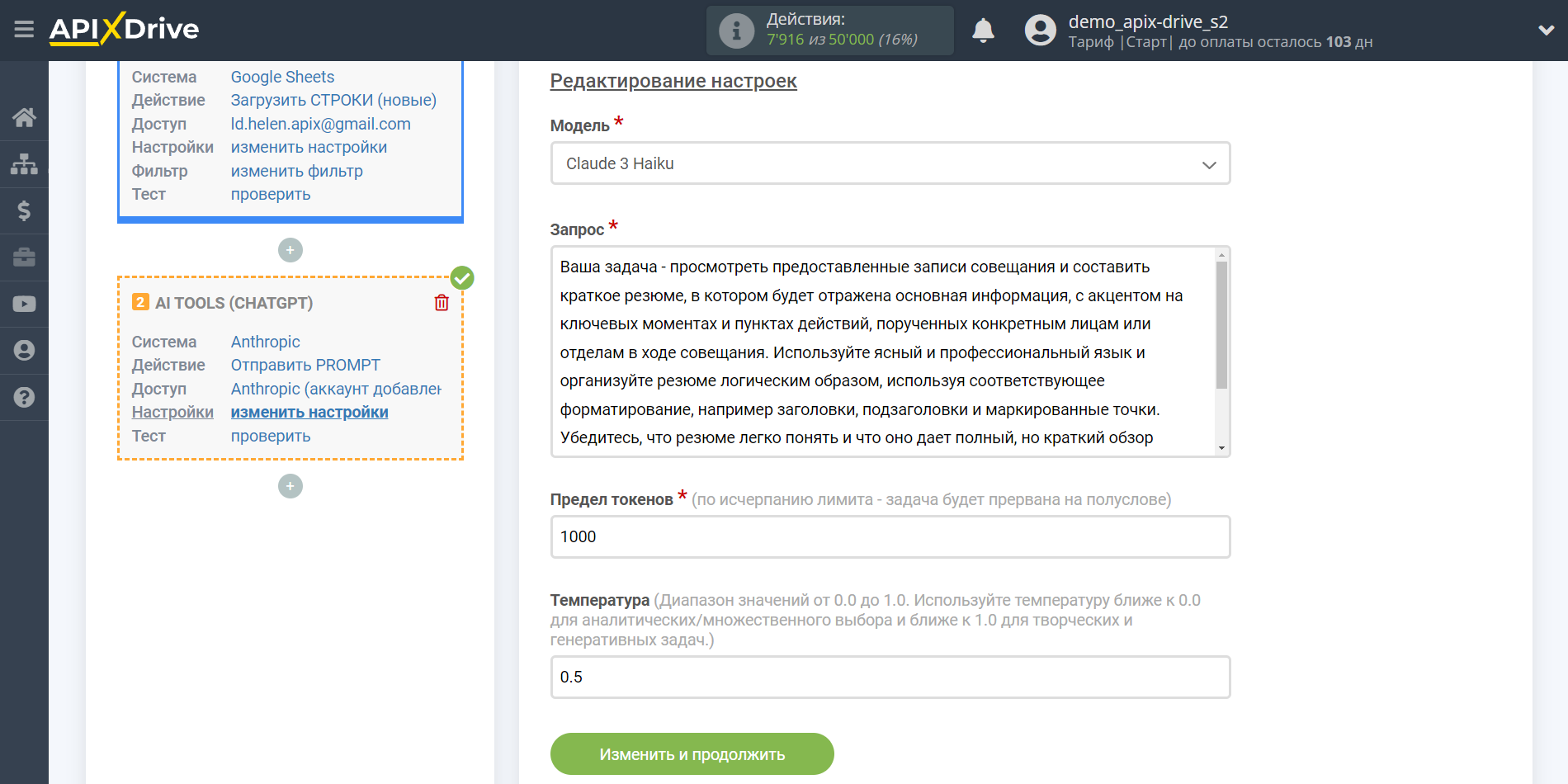This screenshot has height=784, width=1568.
Task: Open the YouTube video tutorials icon
Action: 24,304
